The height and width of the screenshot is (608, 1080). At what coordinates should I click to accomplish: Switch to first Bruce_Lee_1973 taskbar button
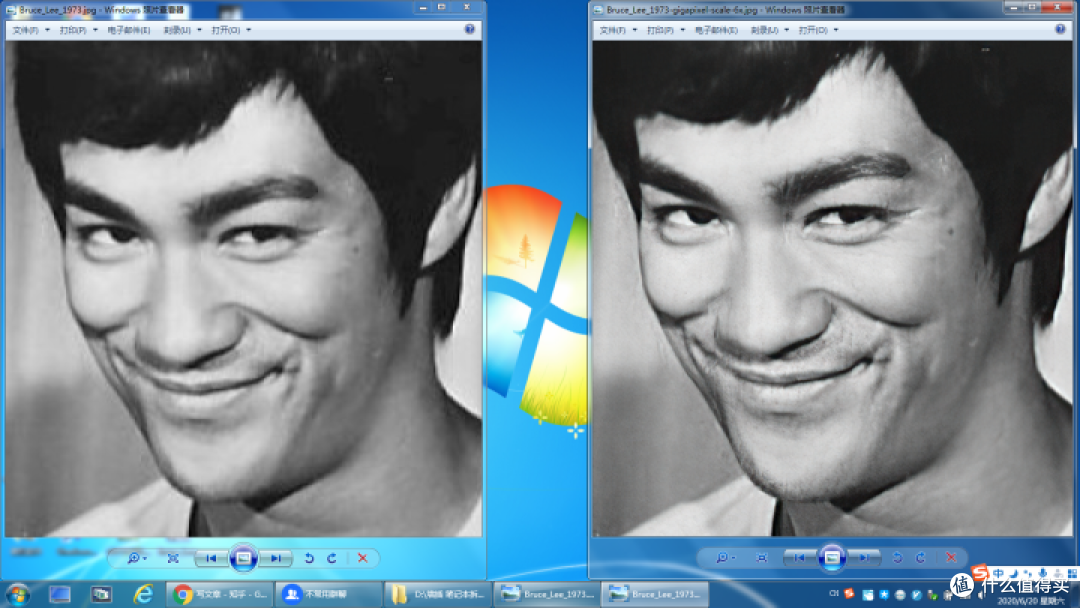[x=547, y=594]
